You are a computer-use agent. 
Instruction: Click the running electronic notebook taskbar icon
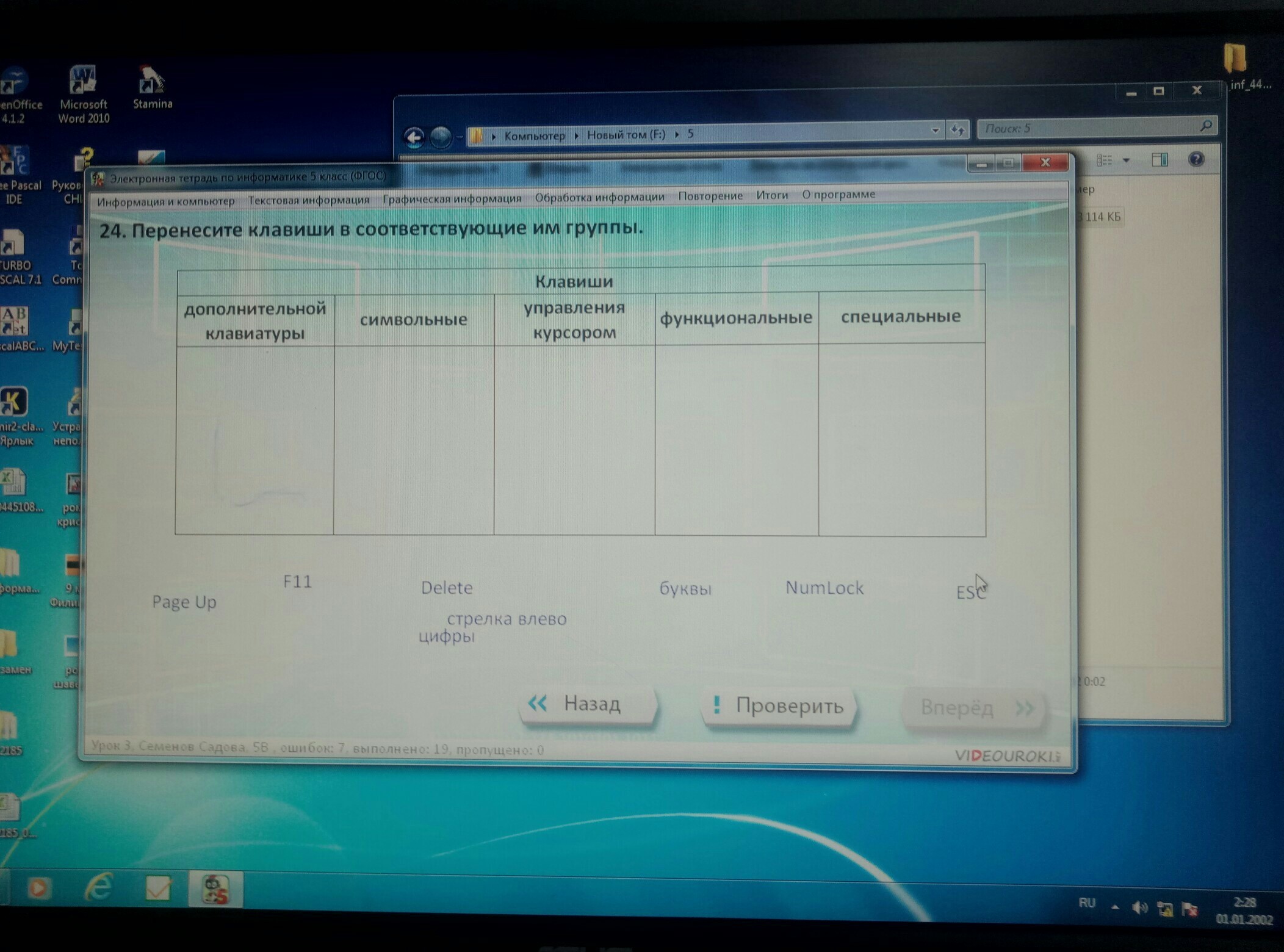click(x=215, y=889)
